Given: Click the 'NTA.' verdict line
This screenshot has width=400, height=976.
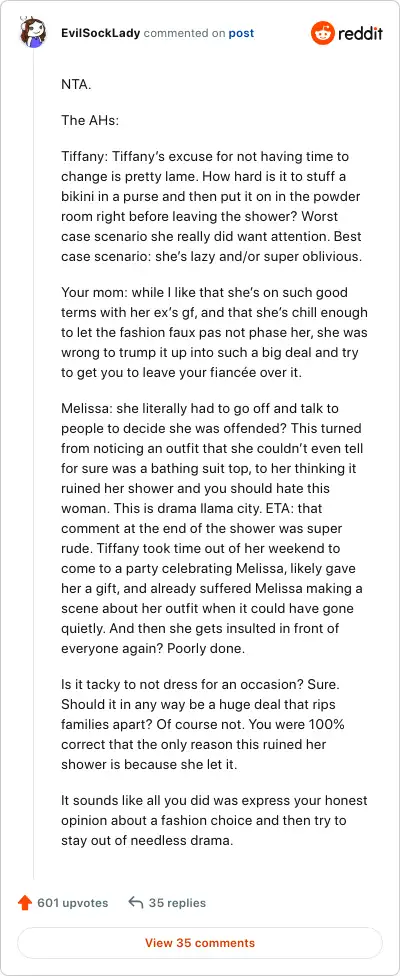Looking at the screenshot, I should [x=77, y=85].
